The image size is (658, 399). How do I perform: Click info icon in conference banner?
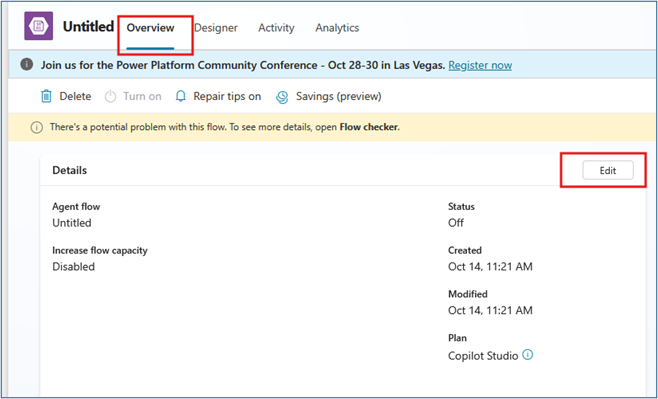tap(26, 65)
